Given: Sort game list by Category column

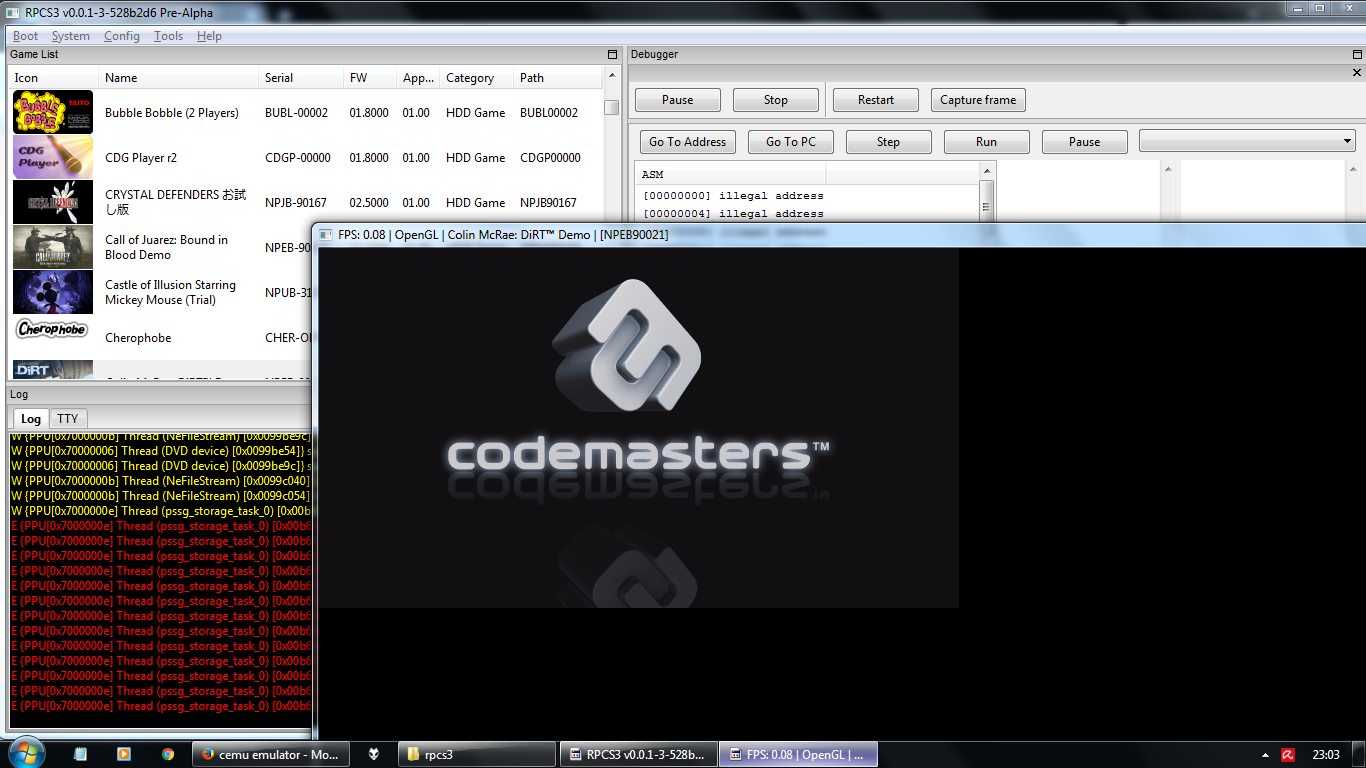Looking at the screenshot, I should point(476,78).
